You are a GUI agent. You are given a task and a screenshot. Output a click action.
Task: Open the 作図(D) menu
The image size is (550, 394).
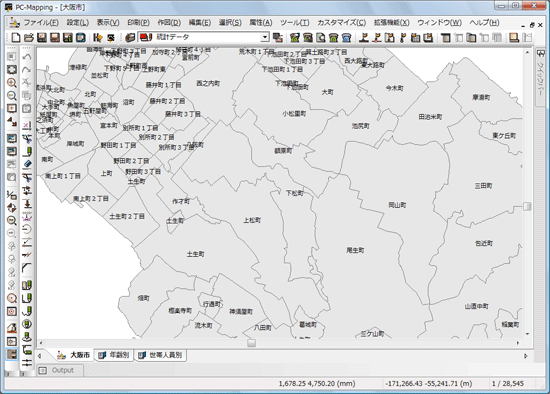169,23
